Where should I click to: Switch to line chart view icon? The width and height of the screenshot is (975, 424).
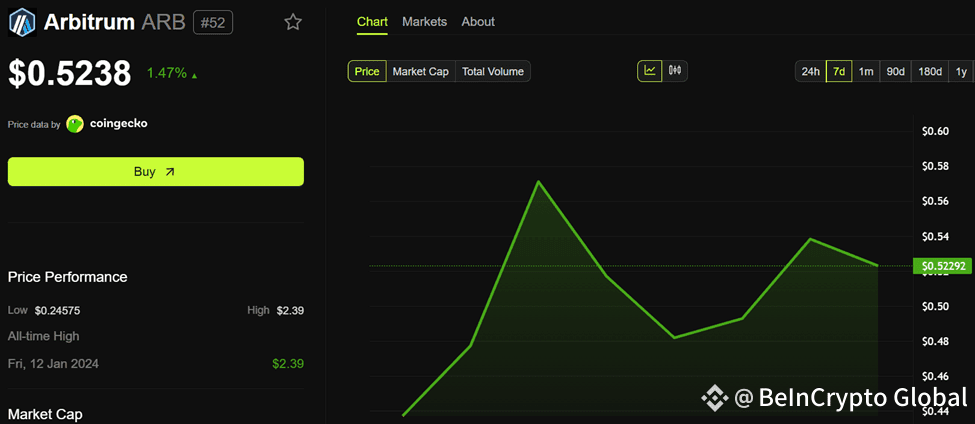(x=650, y=71)
